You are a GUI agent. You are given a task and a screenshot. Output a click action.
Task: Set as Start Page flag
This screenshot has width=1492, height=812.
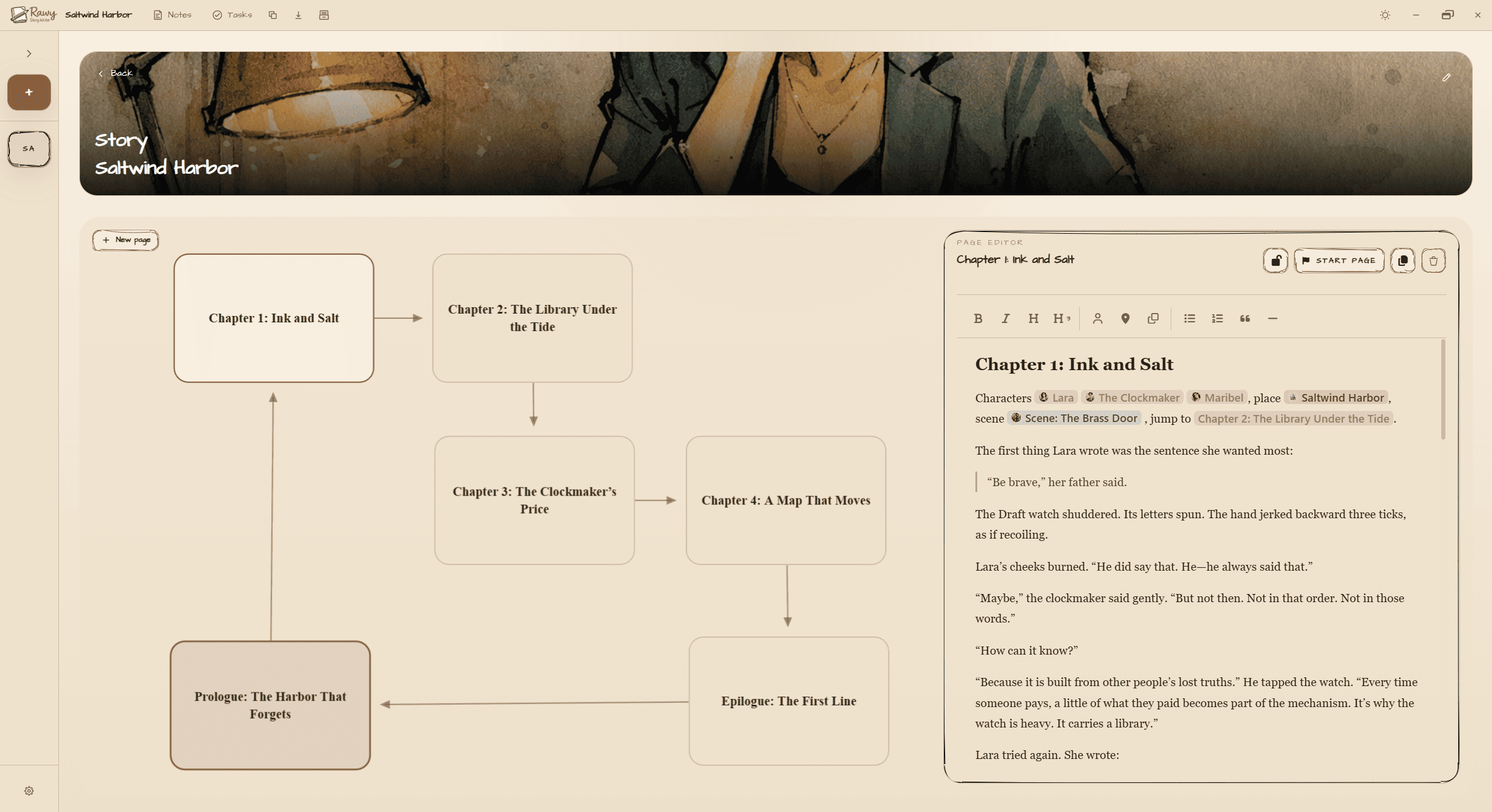1339,261
